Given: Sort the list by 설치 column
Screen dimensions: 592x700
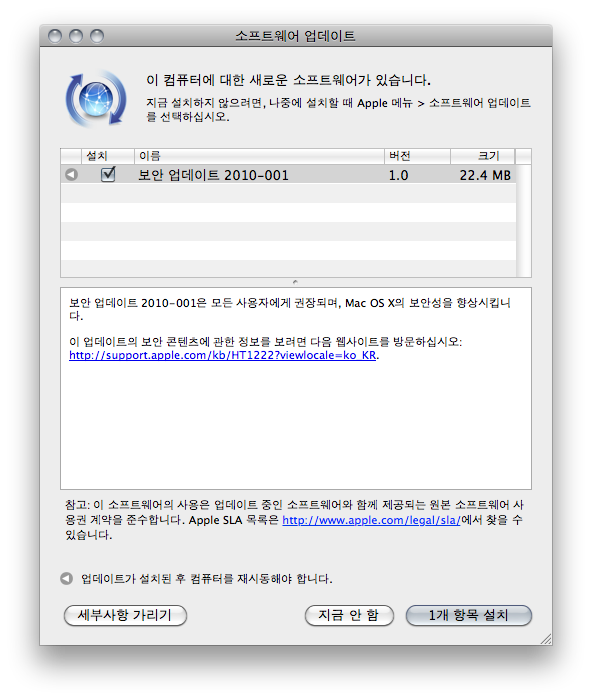Looking at the screenshot, I should pyautogui.click(x=108, y=156).
